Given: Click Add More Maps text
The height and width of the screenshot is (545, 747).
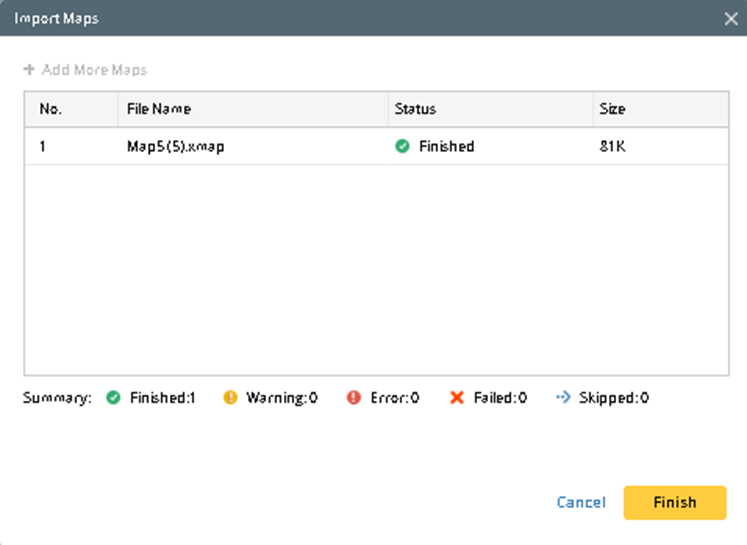Looking at the screenshot, I should pyautogui.click(x=94, y=70).
